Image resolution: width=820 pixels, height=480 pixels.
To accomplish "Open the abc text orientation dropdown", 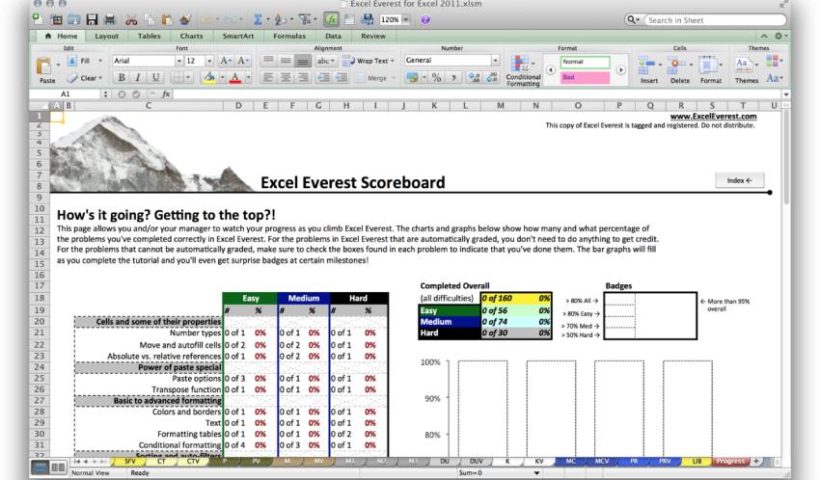I will 325,61.
